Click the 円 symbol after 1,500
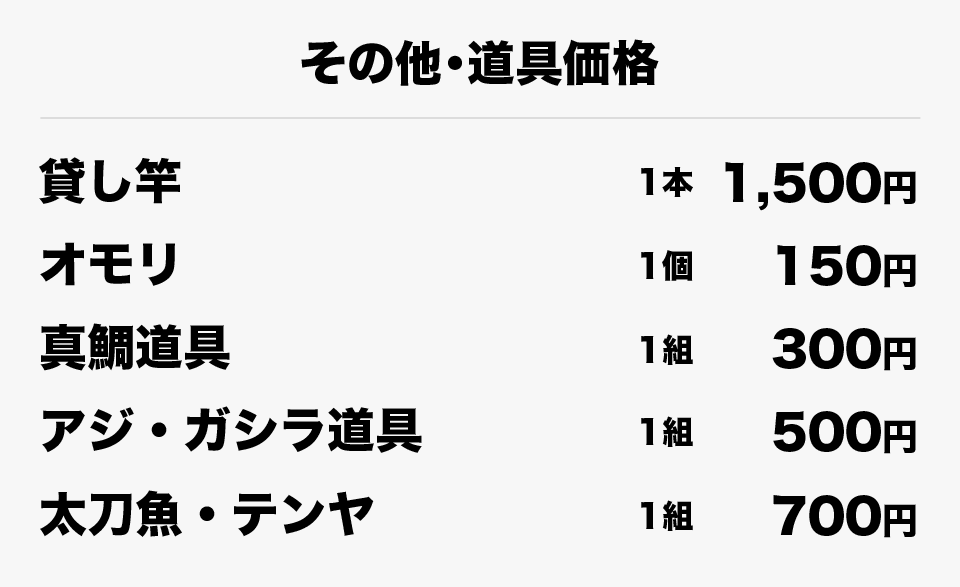 tap(899, 187)
